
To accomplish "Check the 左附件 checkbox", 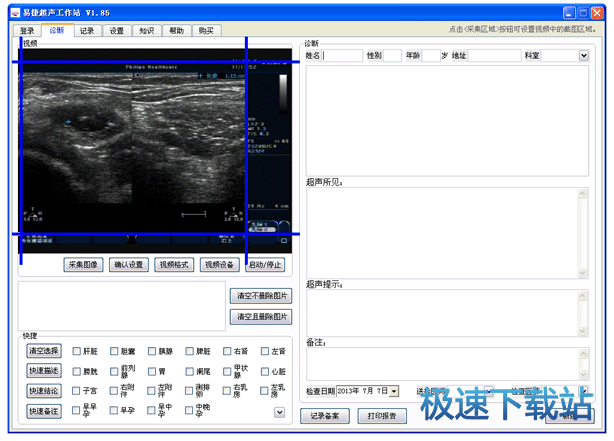I will point(151,391).
